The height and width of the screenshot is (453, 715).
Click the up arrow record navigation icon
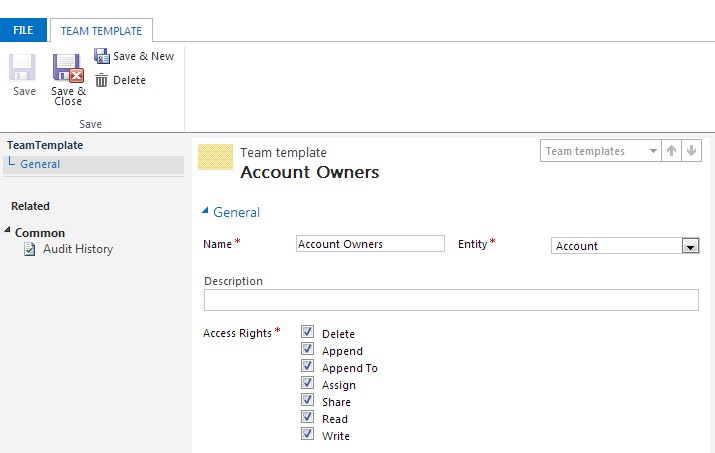(671, 151)
